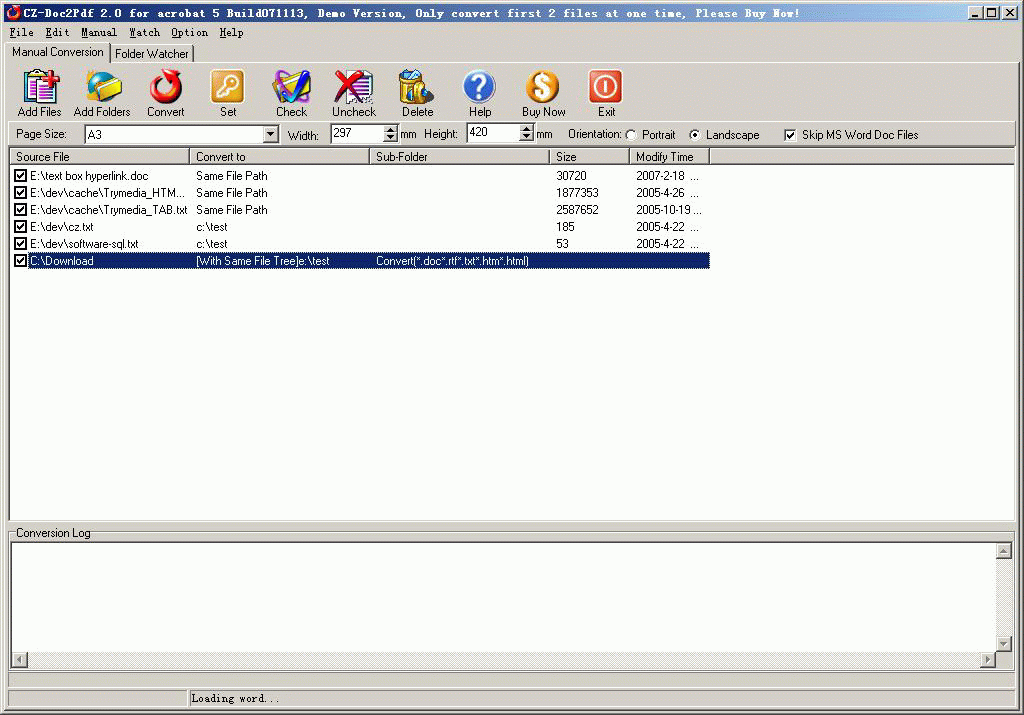
Task: Click the Check all icon
Action: pos(291,87)
